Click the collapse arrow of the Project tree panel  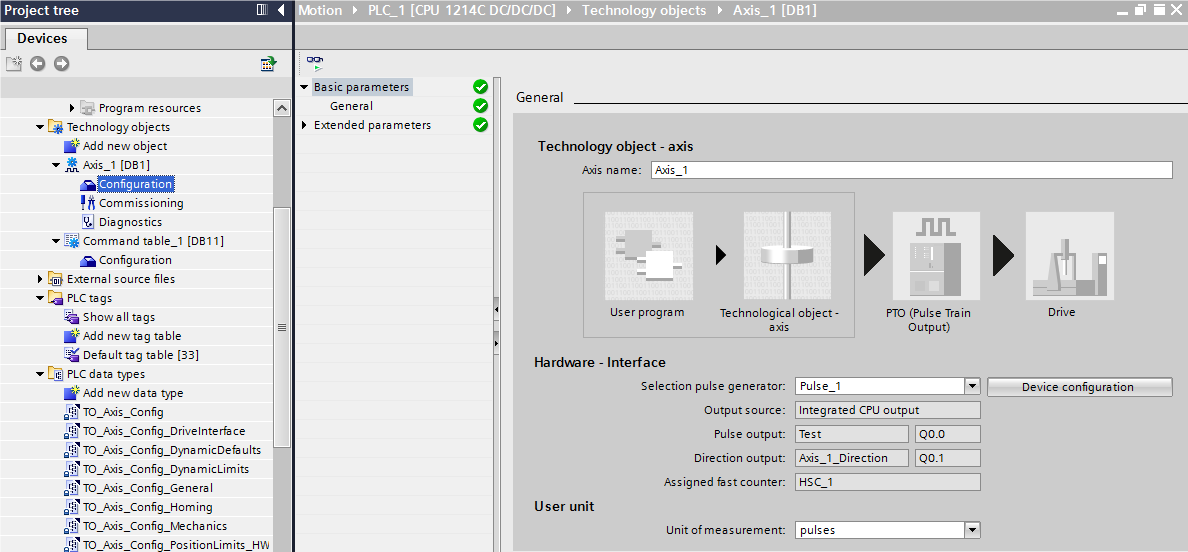click(x=281, y=11)
